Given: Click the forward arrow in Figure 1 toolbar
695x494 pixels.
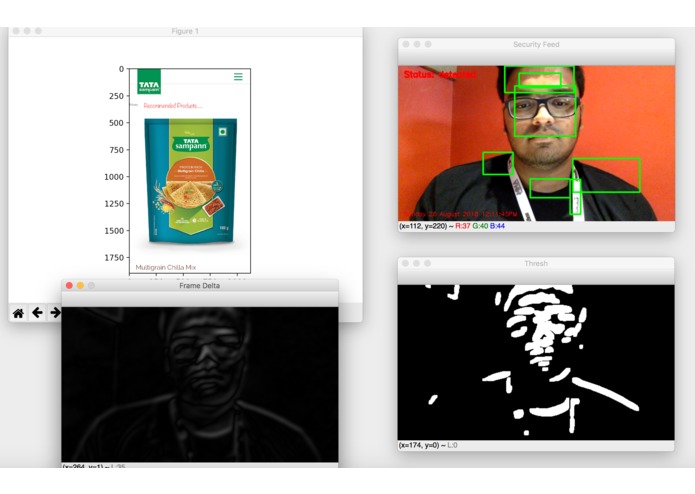Looking at the screenshot, I should (55, 313).
